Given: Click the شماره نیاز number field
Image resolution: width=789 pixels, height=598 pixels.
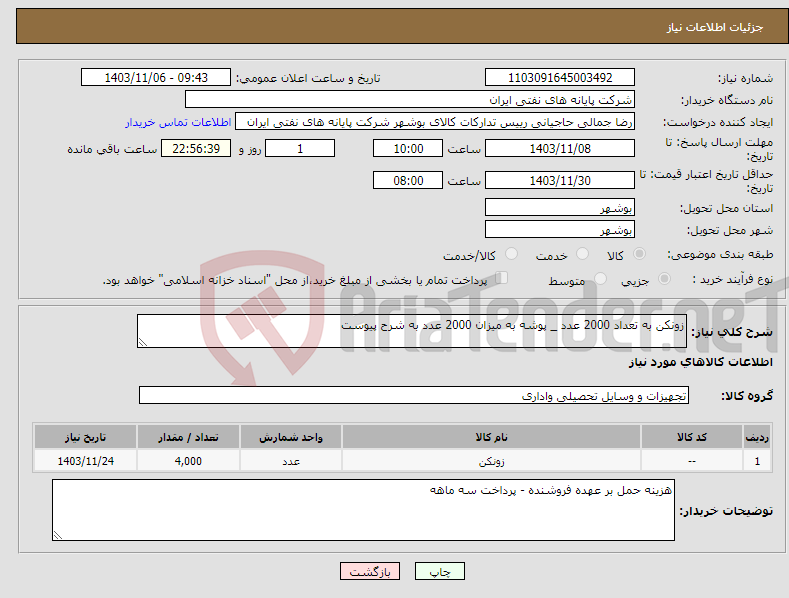Looking at the screenshot, I should [x=560, y=78].
